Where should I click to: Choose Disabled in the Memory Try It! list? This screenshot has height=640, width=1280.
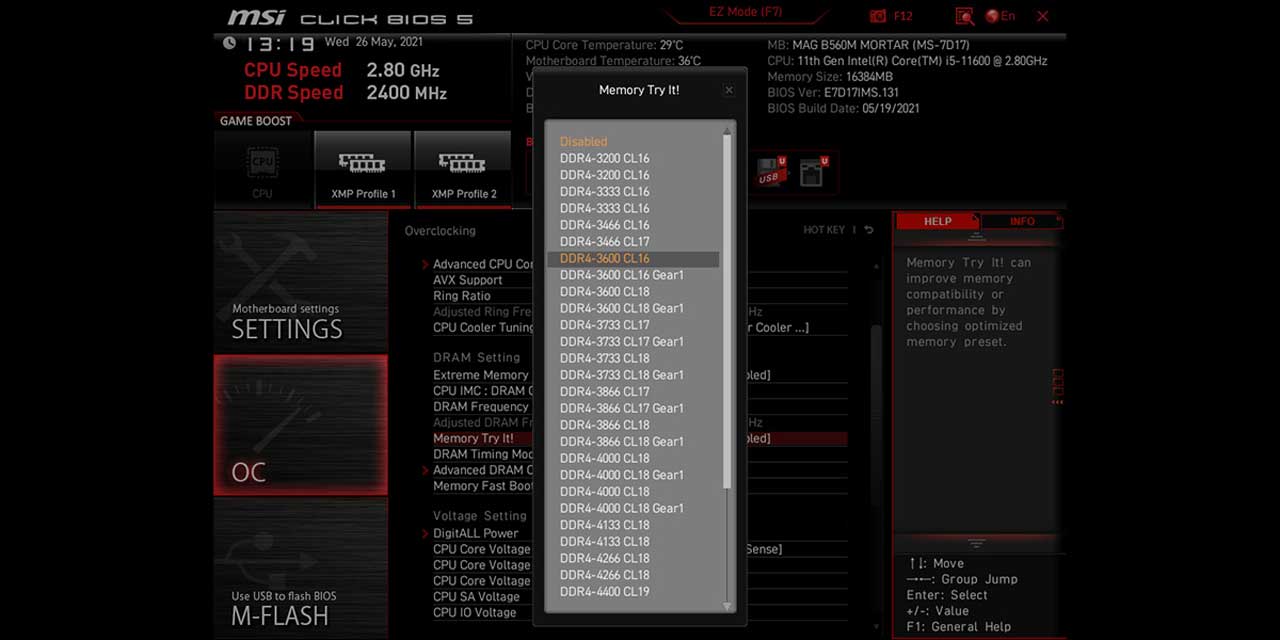point(583,142)
